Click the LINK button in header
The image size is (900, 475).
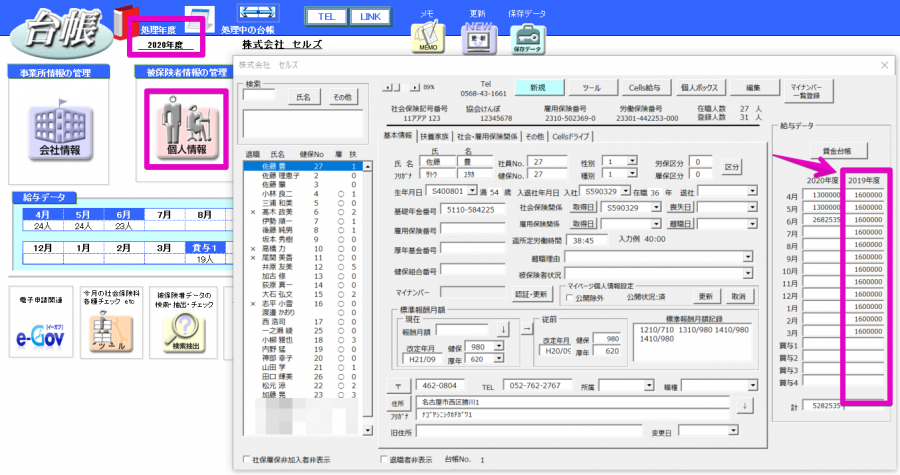[x=370, y=17]
